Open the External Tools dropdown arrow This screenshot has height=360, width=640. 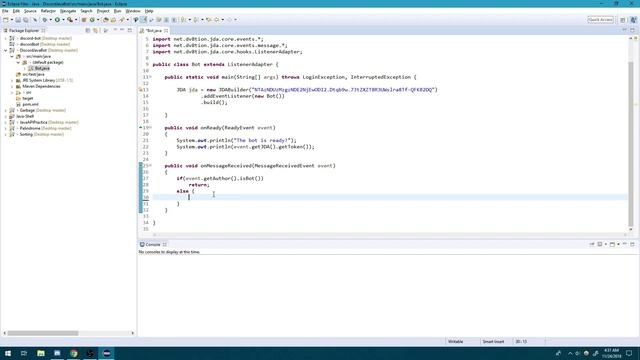(76, 20)
